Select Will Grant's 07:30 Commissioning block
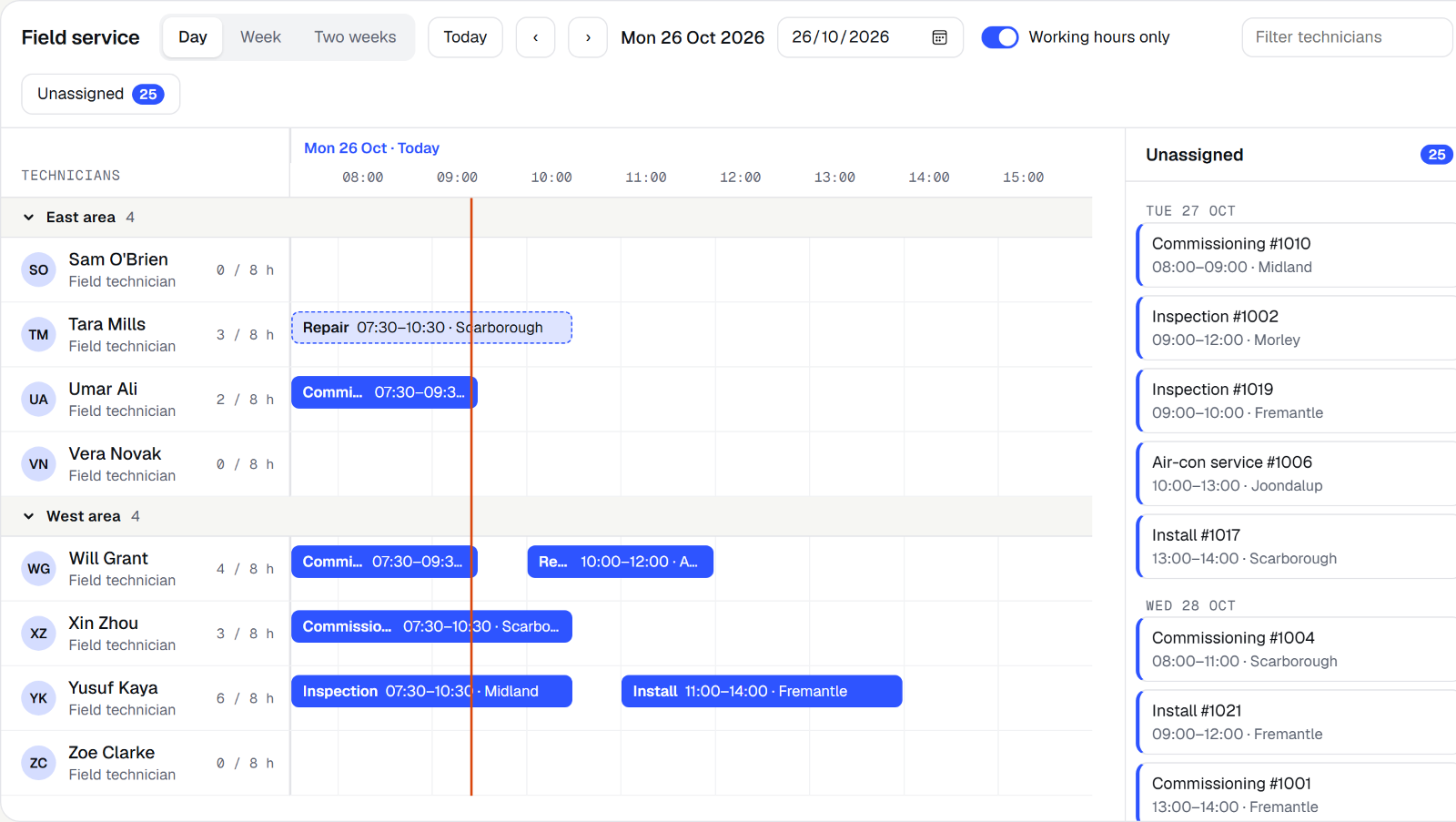The height and width of the screenshot is (822, 1456). [384, 562]
